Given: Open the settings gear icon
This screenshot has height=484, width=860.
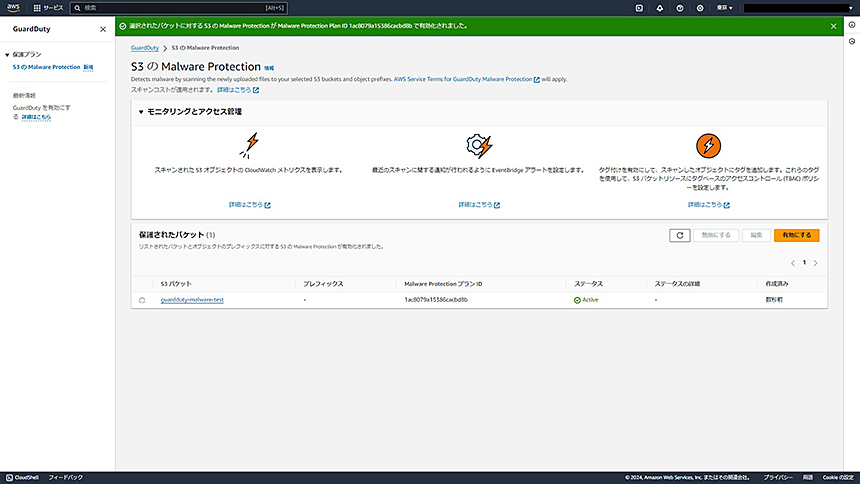Looking at the screenshot, I should [x=700, y=8].
